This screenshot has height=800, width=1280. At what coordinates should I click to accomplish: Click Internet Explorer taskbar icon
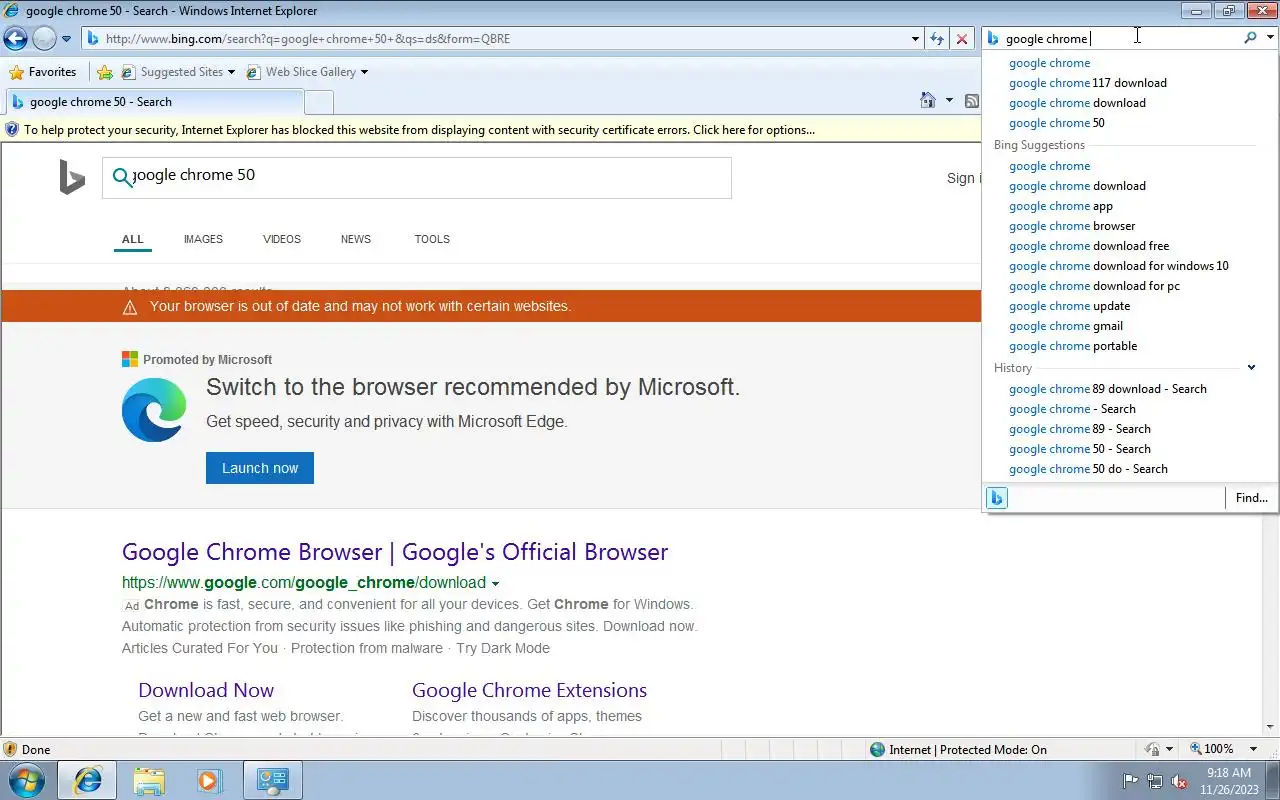pos(87,780)
